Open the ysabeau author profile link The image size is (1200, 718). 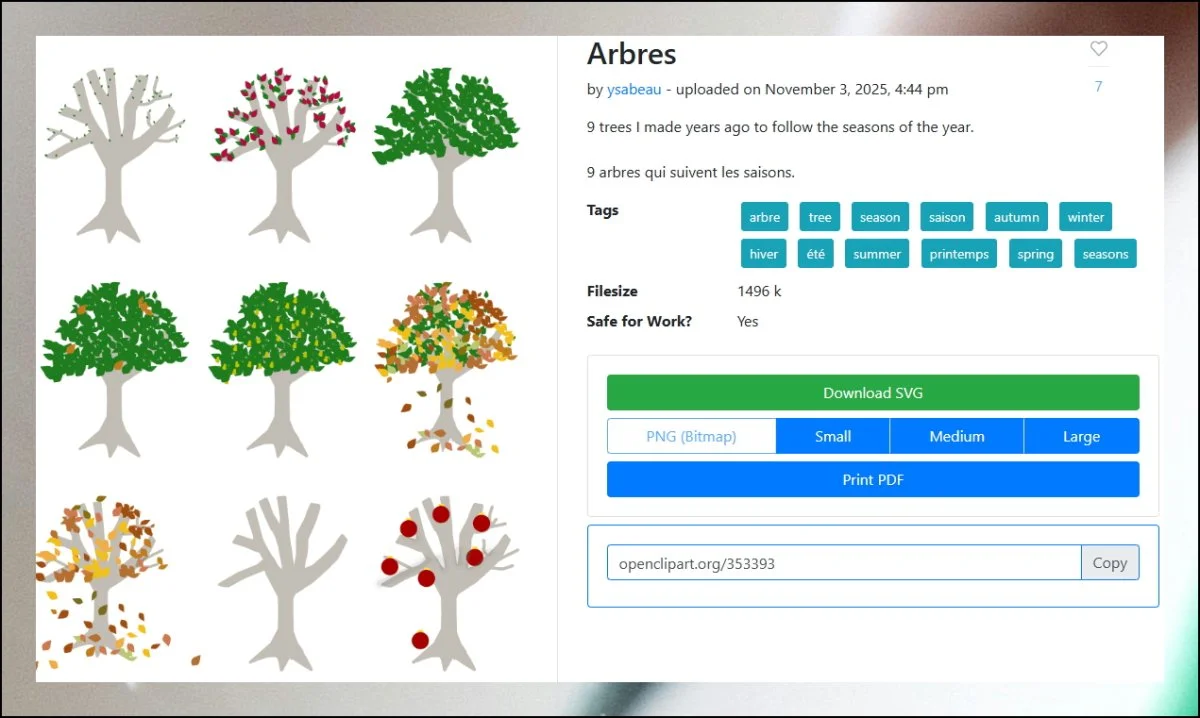point(634,90)
